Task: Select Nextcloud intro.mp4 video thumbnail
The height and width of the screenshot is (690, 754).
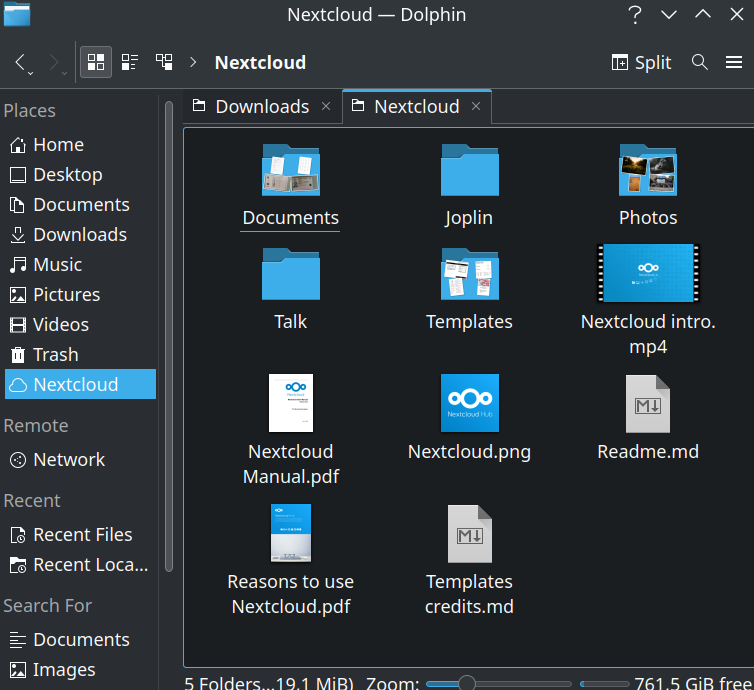Action: click(x=648, y=273)
